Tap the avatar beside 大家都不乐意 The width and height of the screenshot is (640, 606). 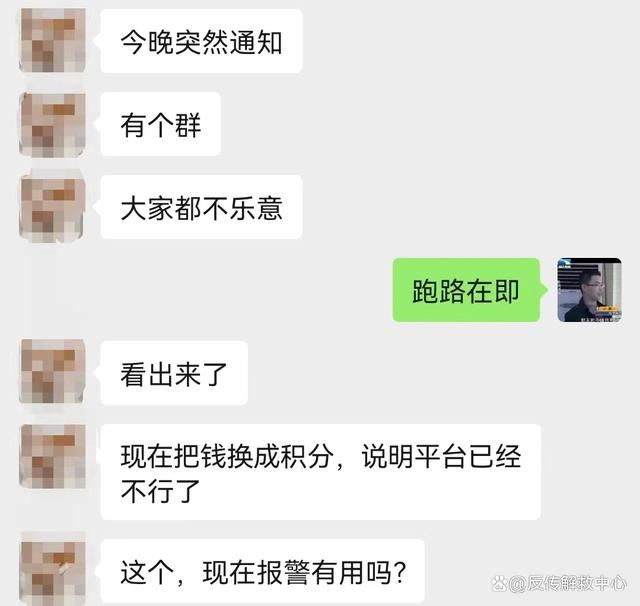pyautogui.click(x=53, y=207)
